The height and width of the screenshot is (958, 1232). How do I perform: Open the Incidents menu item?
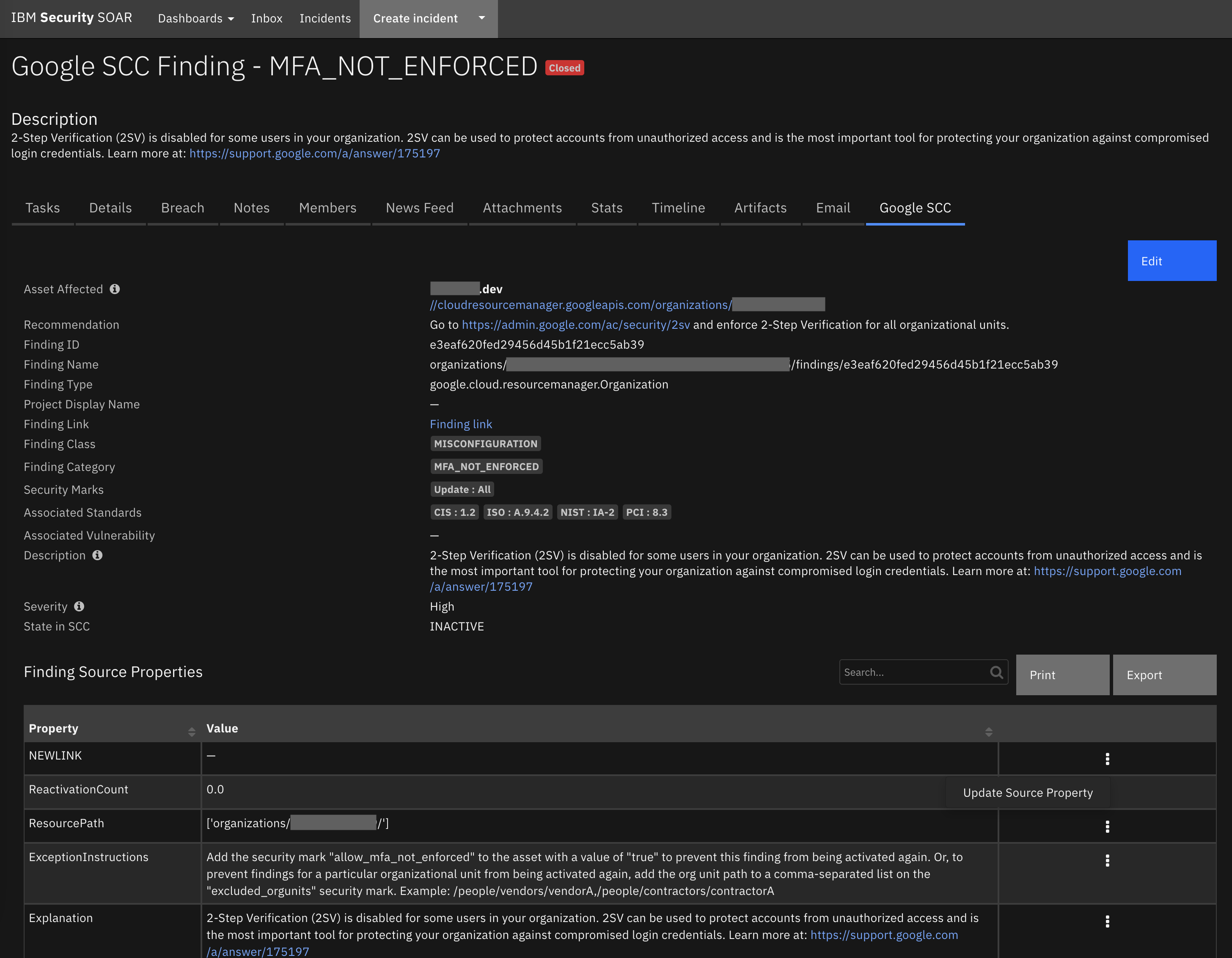(325, 18)
